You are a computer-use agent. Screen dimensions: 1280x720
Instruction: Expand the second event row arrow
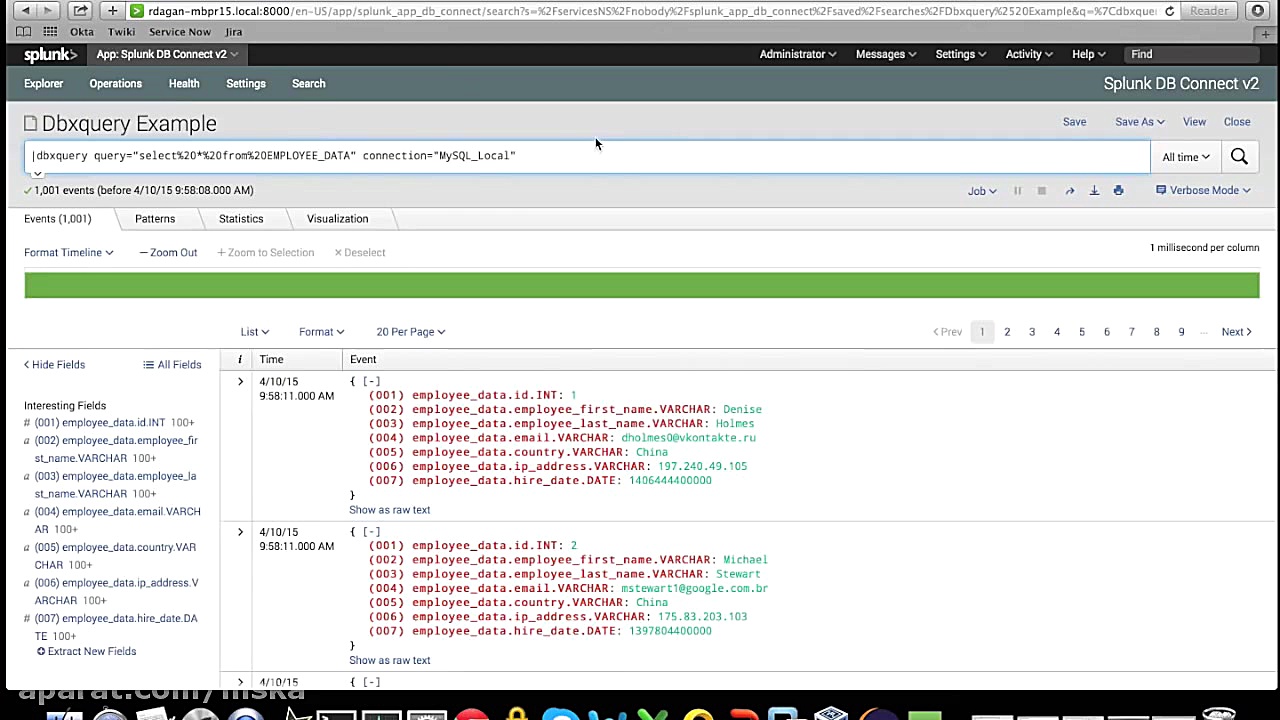(240, 532)
